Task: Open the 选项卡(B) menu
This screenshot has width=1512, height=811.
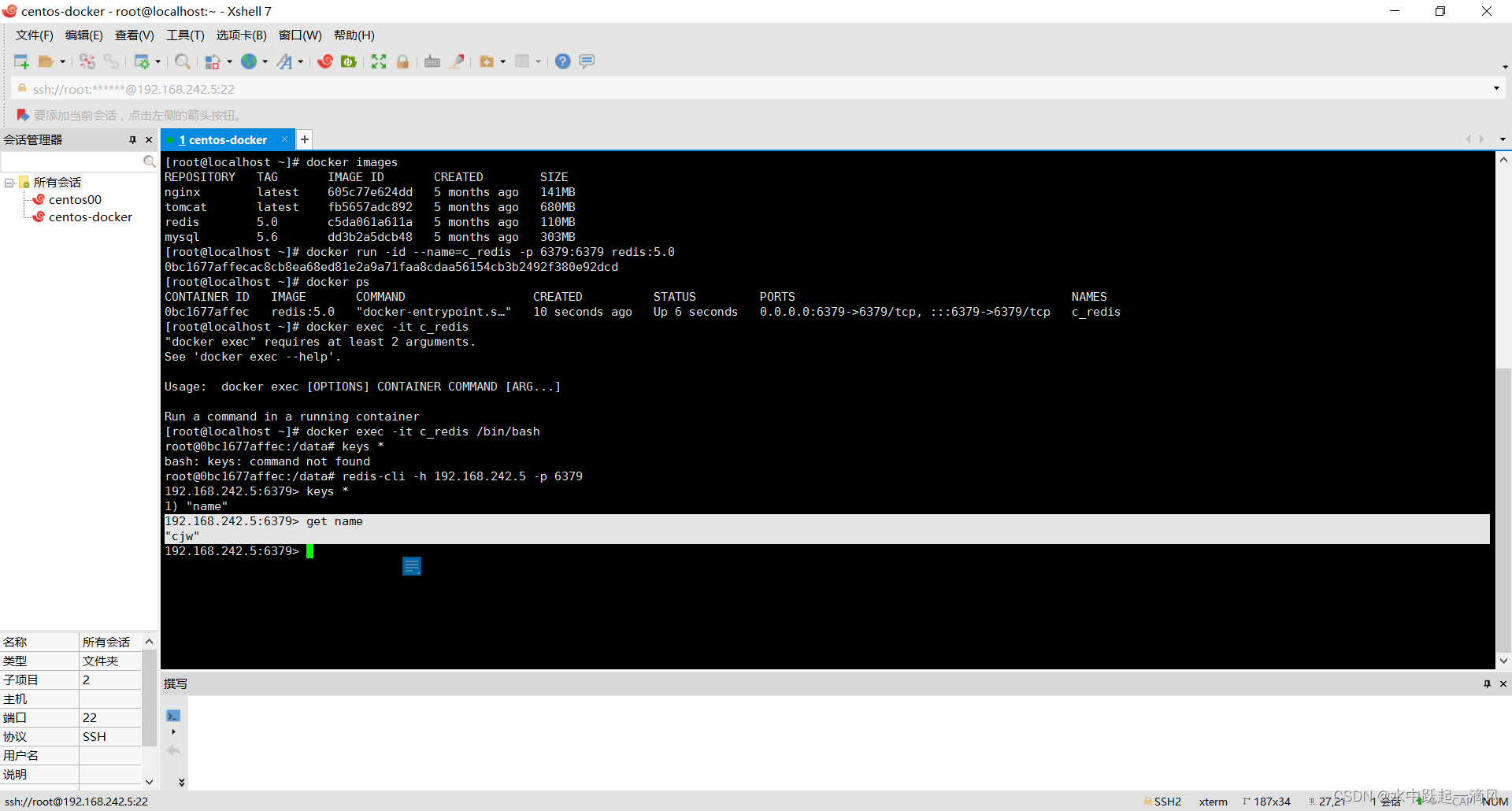Action: point(242,35)
